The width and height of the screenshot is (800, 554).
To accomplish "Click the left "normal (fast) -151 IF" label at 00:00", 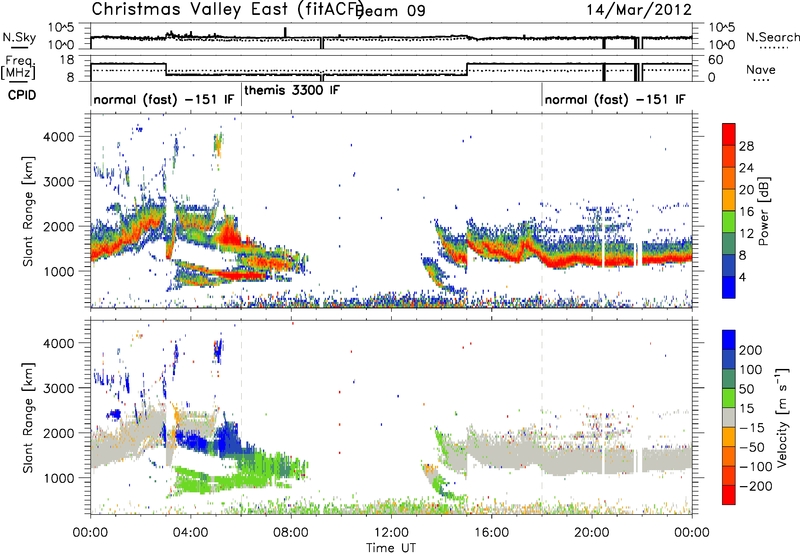I will 164,99.
